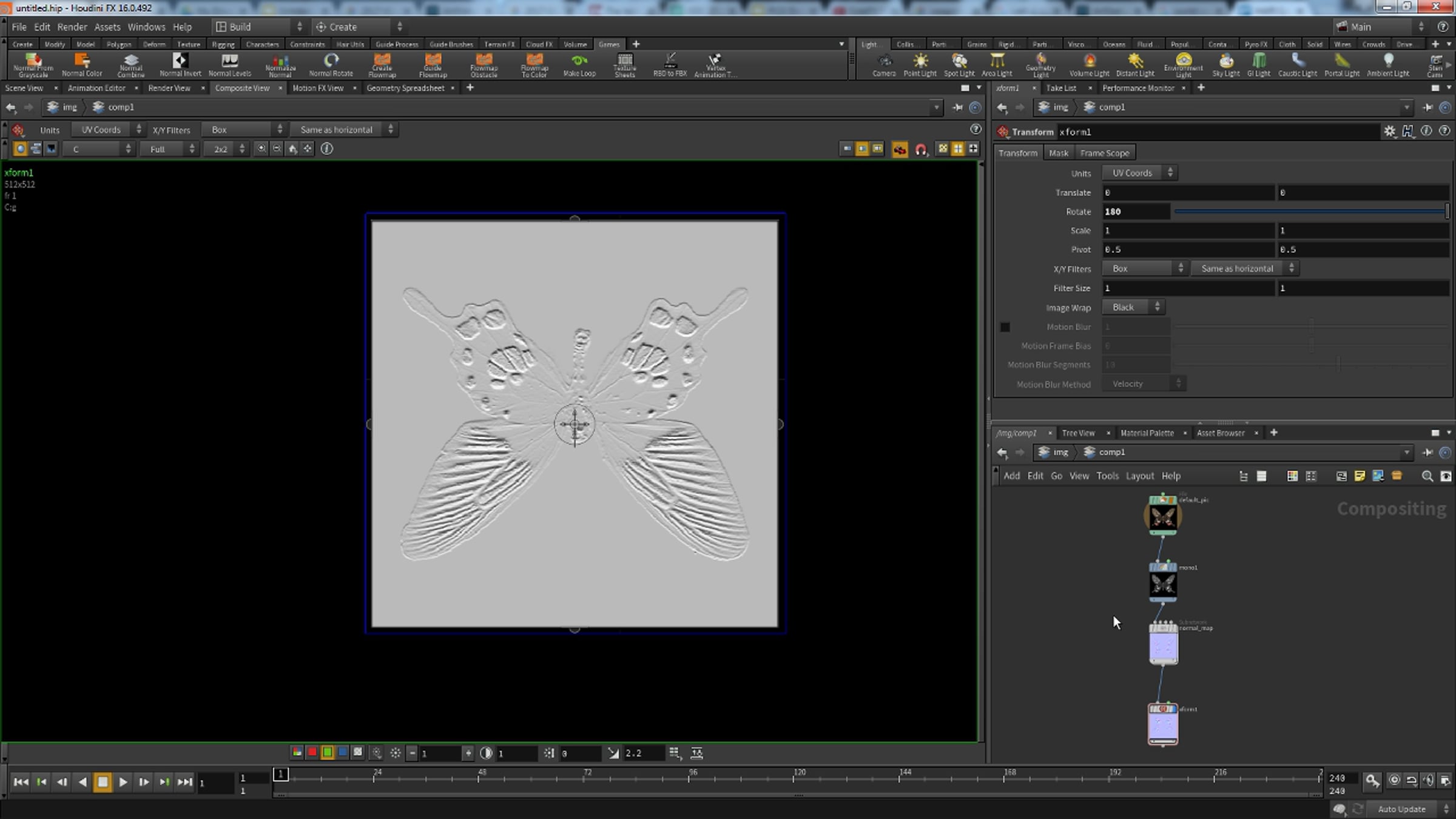The width and height of the screenshot is (1456, 819).
Task: Open the Image Wrap dropdown set to Black
Action: 1133,308
